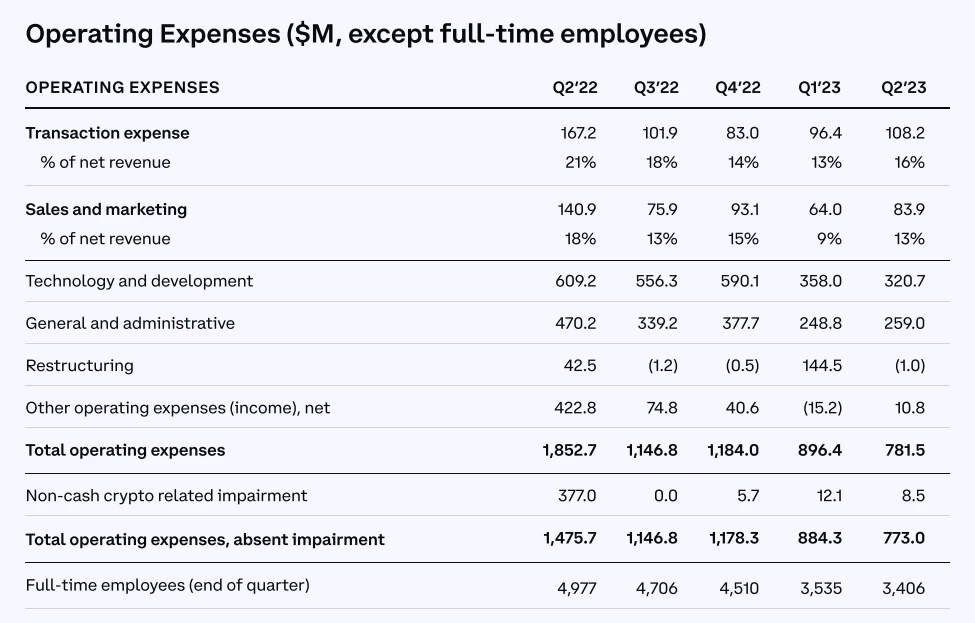Select the Q2'23 column header

click(x=903, y=87)
